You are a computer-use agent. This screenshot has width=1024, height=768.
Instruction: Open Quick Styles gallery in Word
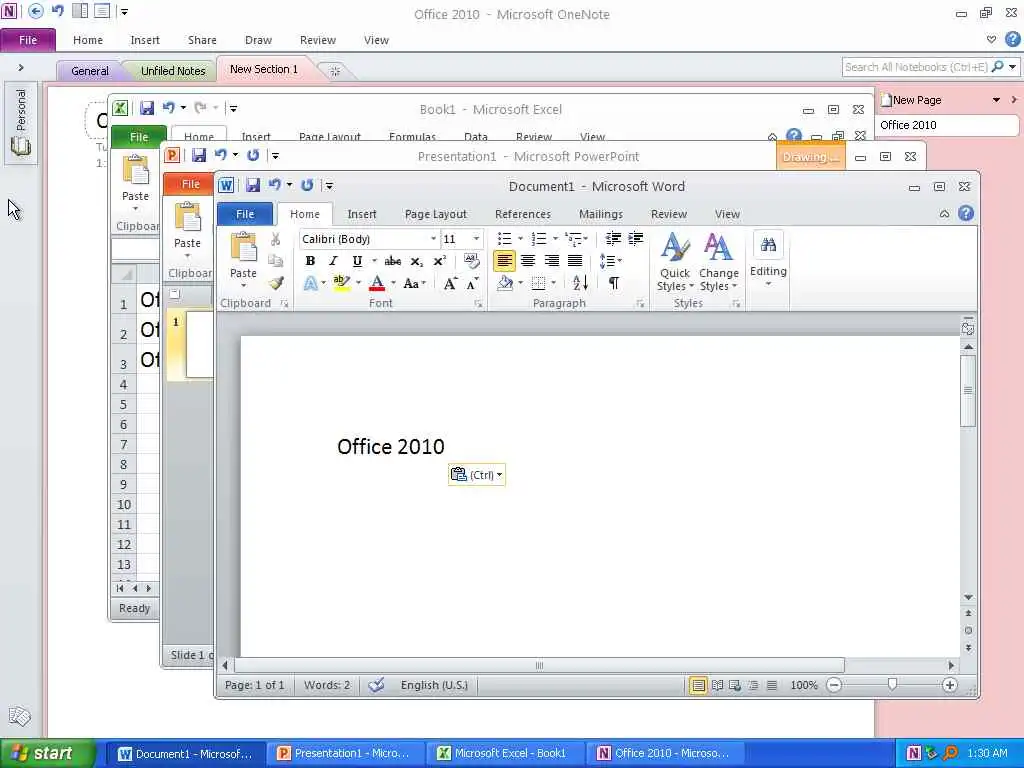coord(675,263)
